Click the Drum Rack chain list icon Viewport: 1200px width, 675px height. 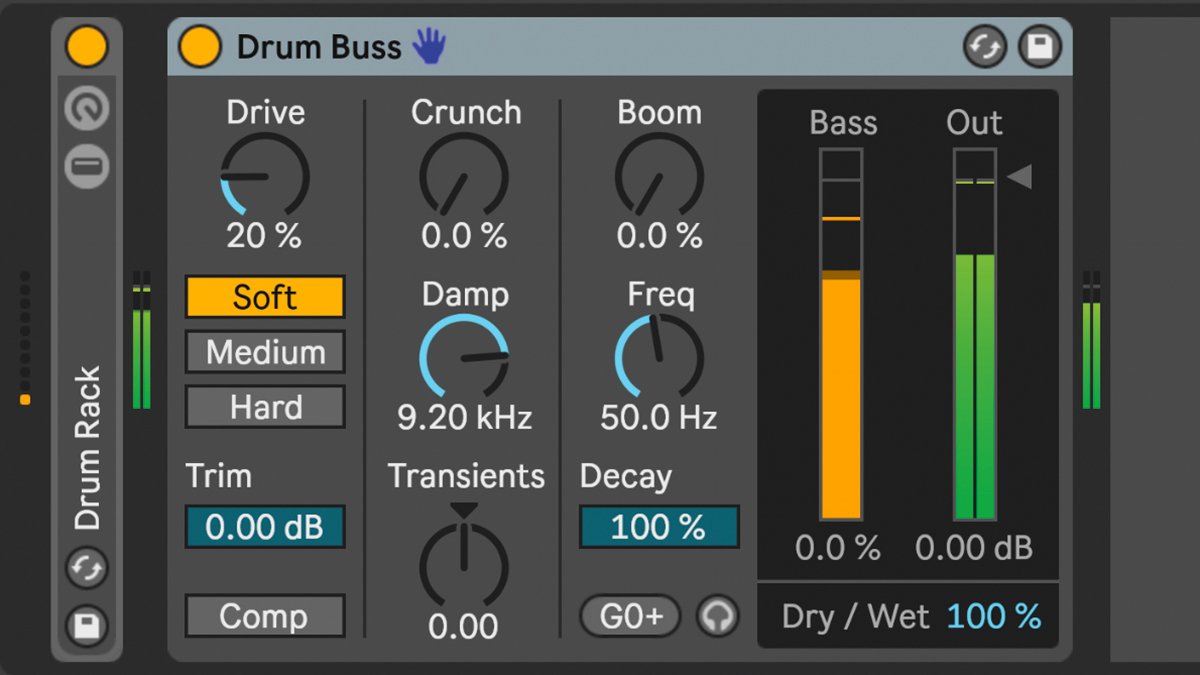click(x=87, y=166)
